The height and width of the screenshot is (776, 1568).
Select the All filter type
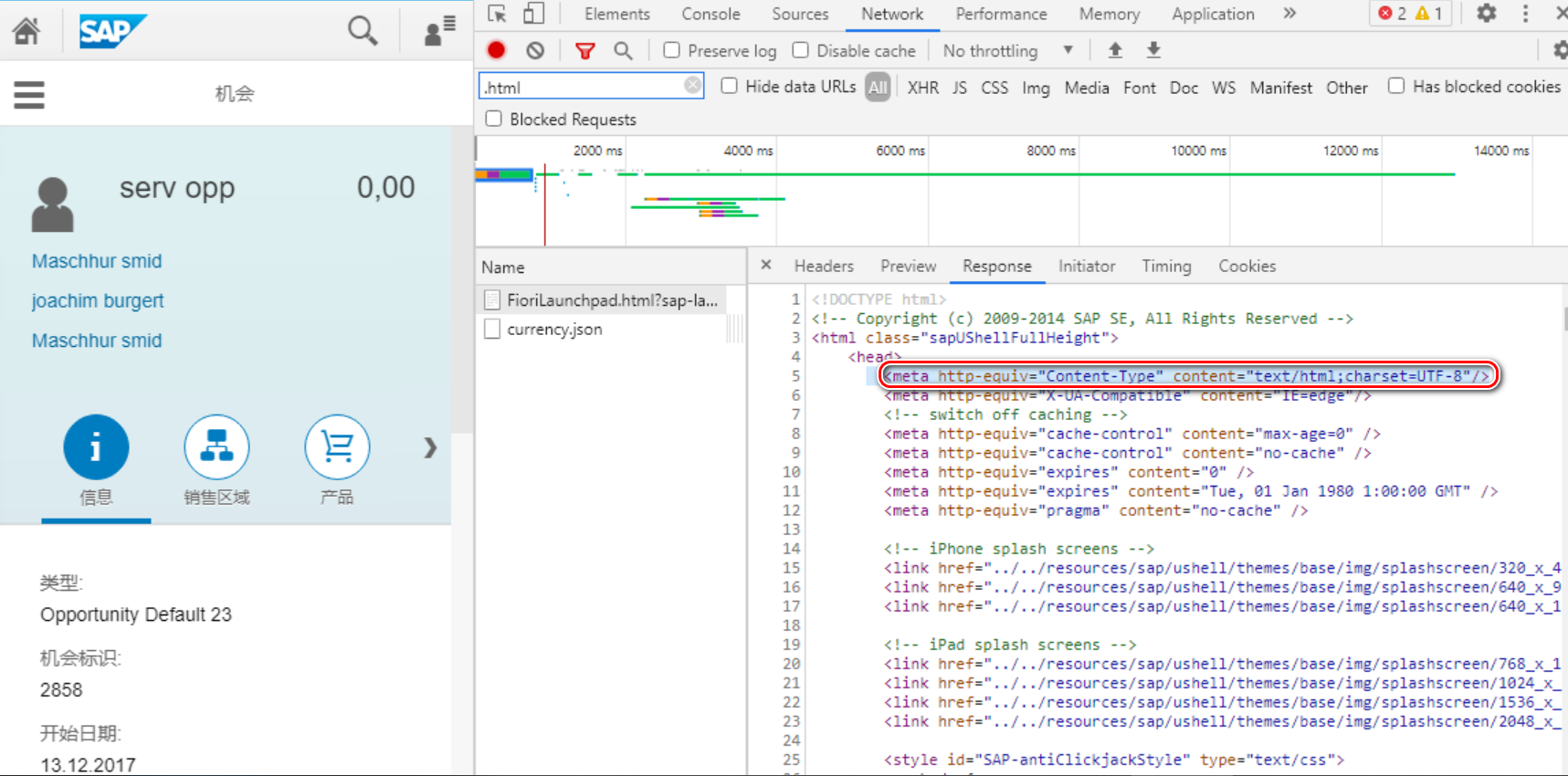tap(878, 88)
